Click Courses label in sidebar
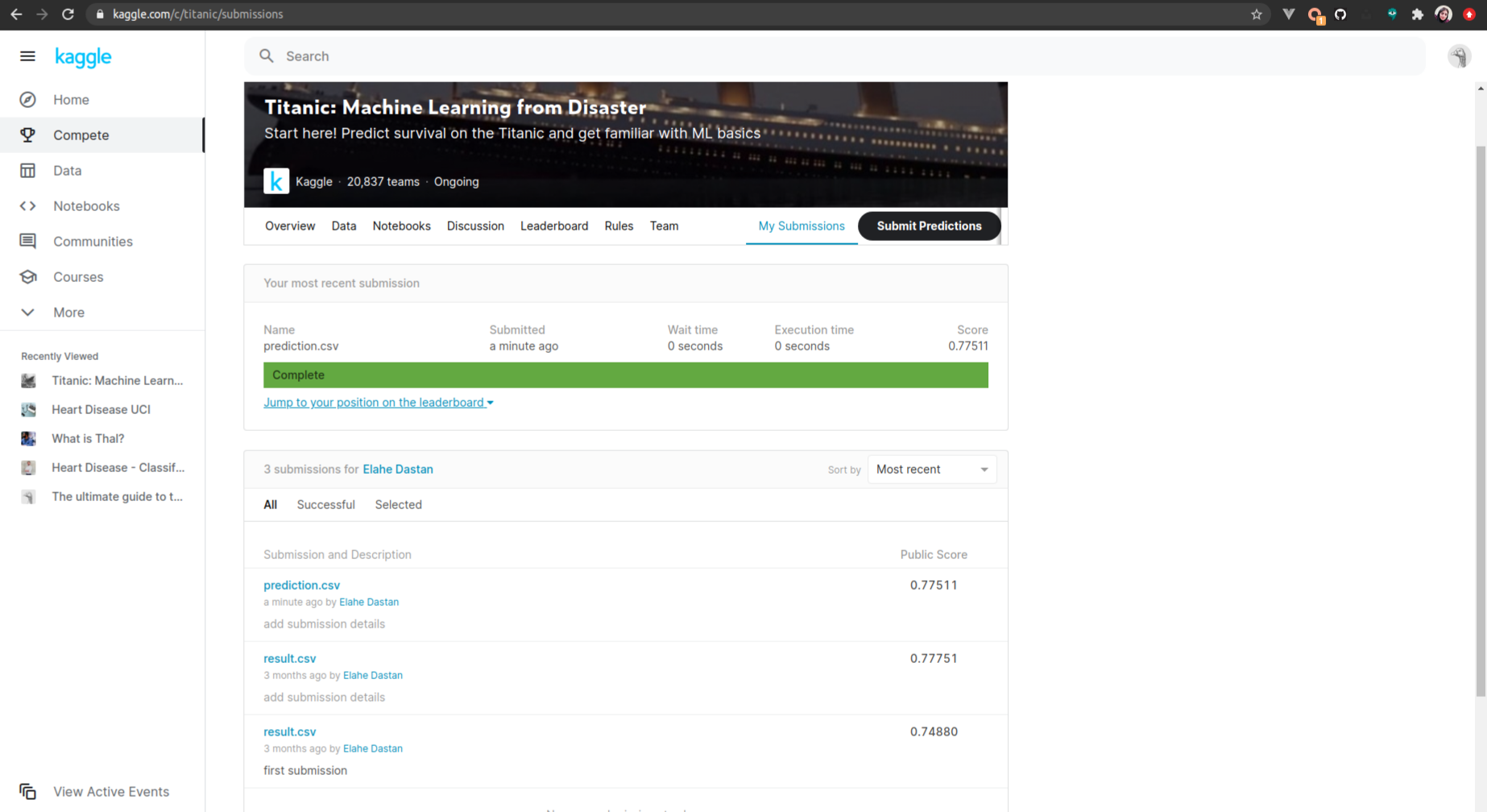Viewport: 1487px width, 812px height. tap(78, 277)
